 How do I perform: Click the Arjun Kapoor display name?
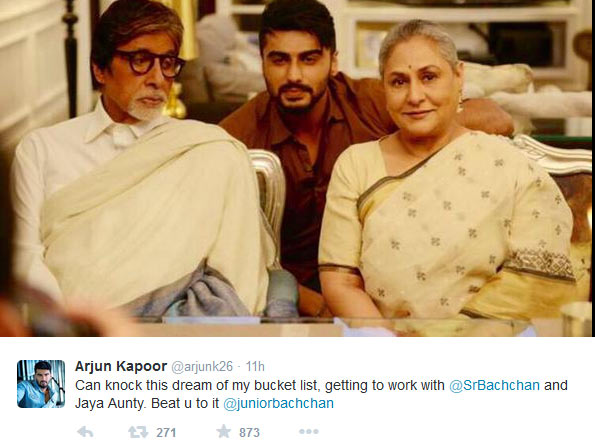(121, 366)
